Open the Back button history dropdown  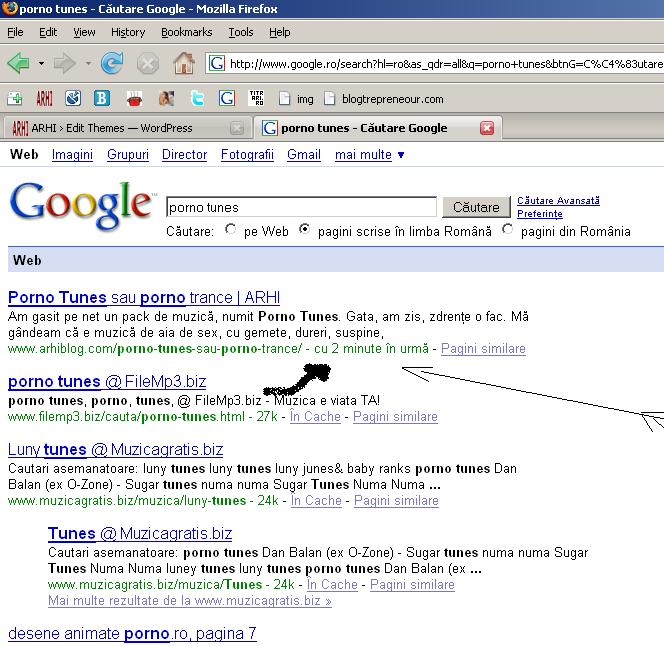(41, 64)
